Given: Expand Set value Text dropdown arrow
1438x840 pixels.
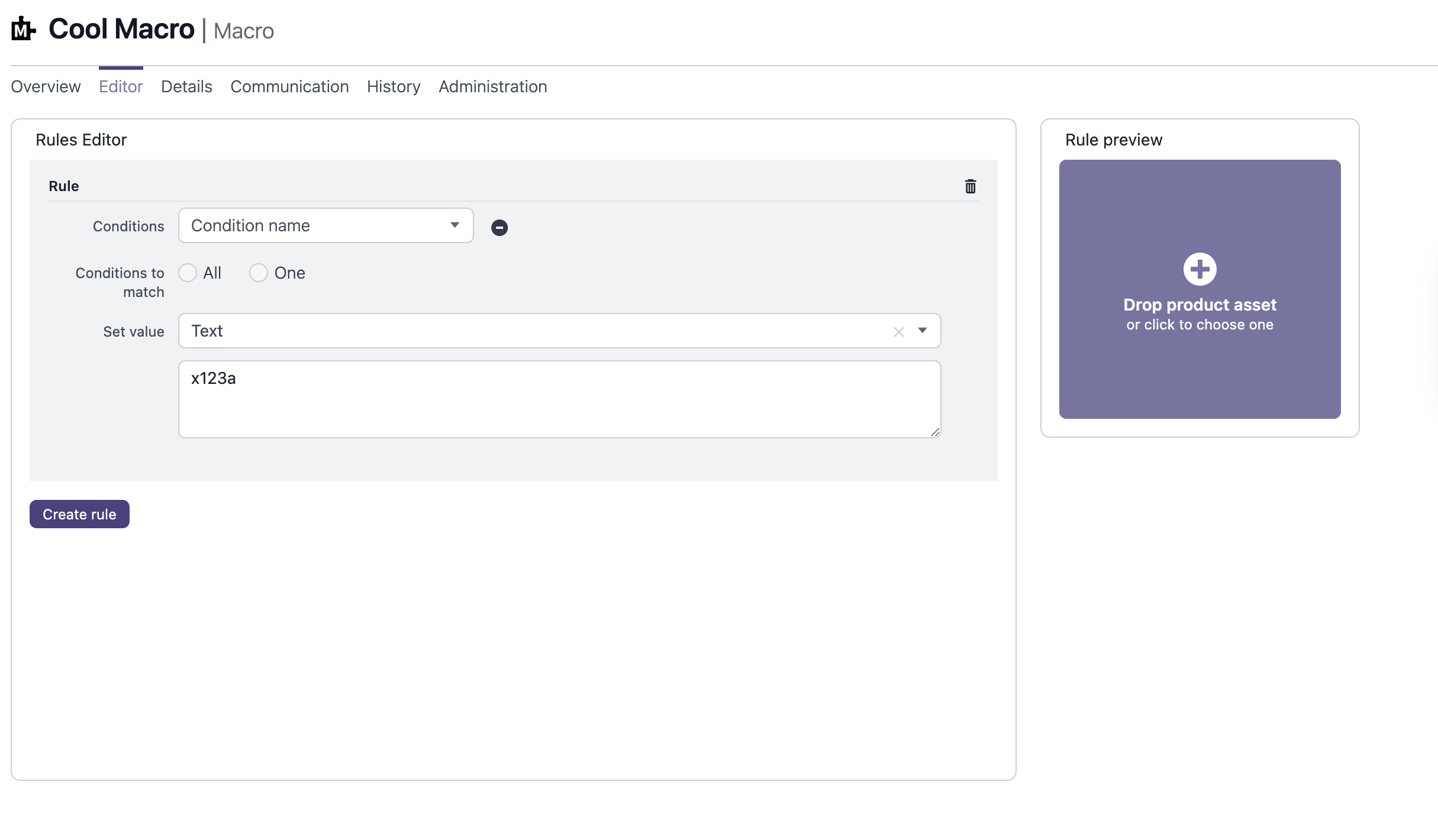Looking at the screenshot, I should tap(923, 331).
